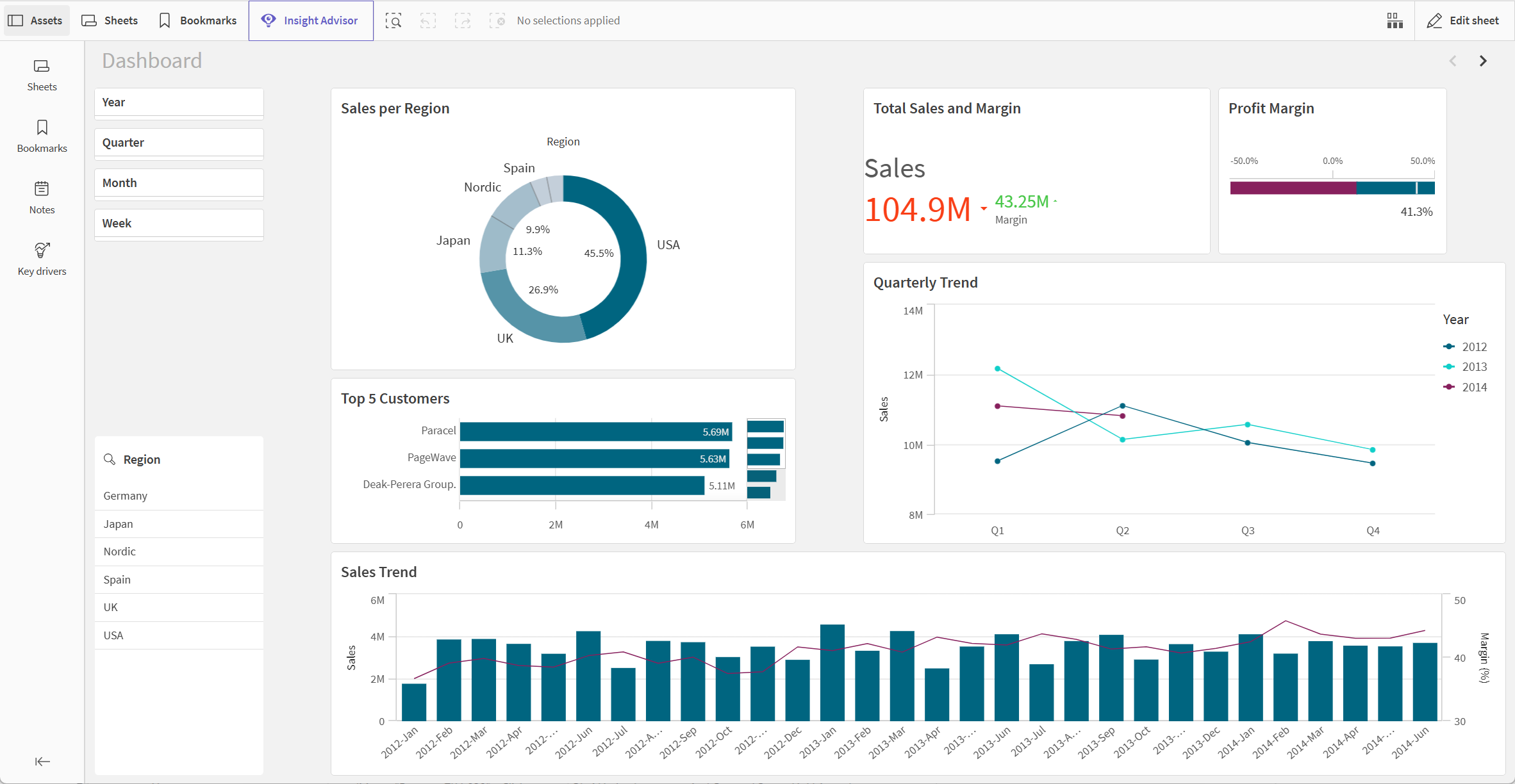Click the smart search icon in toolbar
The width and height of the screenshot is (1515, 784).
tap(395, 20)
